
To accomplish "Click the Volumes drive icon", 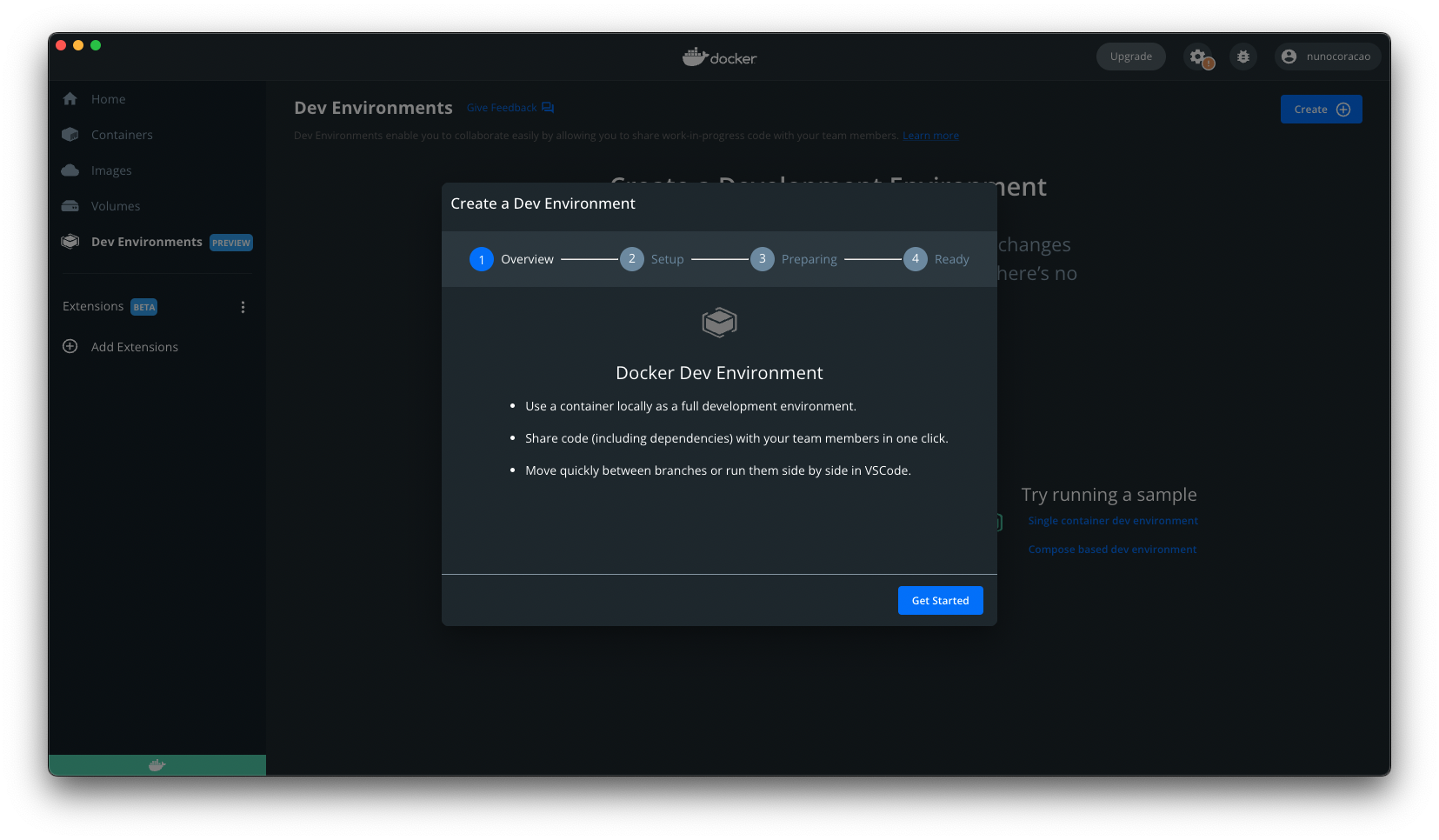I will [x=70, y=206].
